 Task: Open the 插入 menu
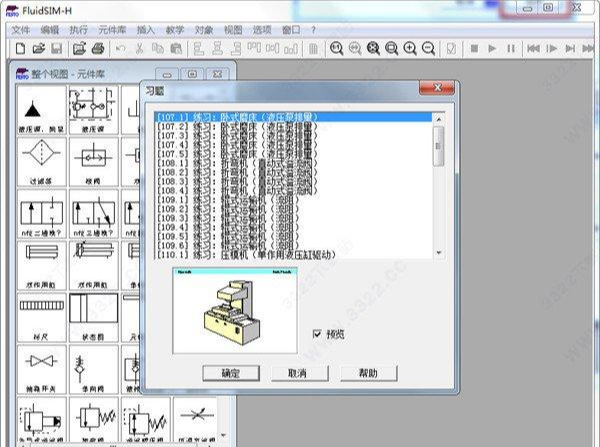click(x=146, y=30)
